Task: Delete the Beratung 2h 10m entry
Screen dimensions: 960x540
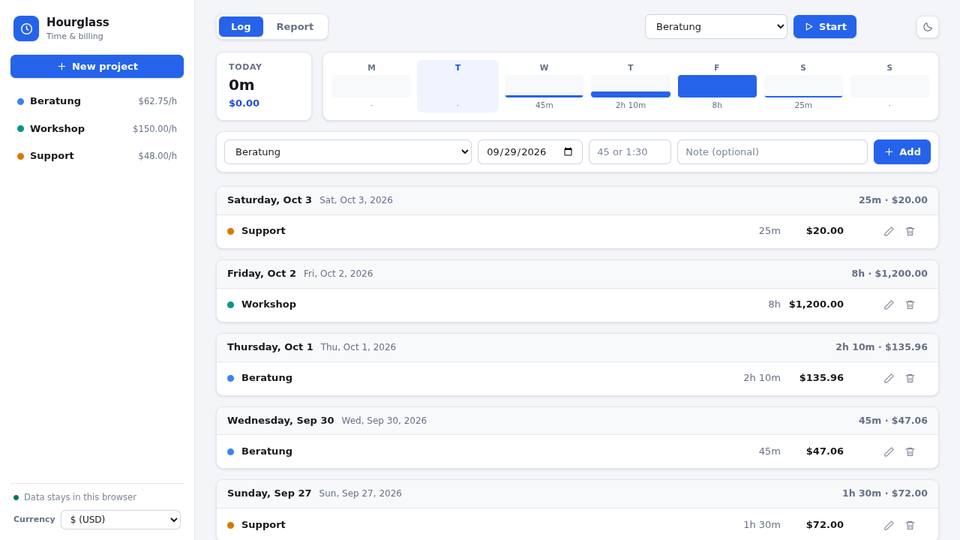Action: click(910, 378)
